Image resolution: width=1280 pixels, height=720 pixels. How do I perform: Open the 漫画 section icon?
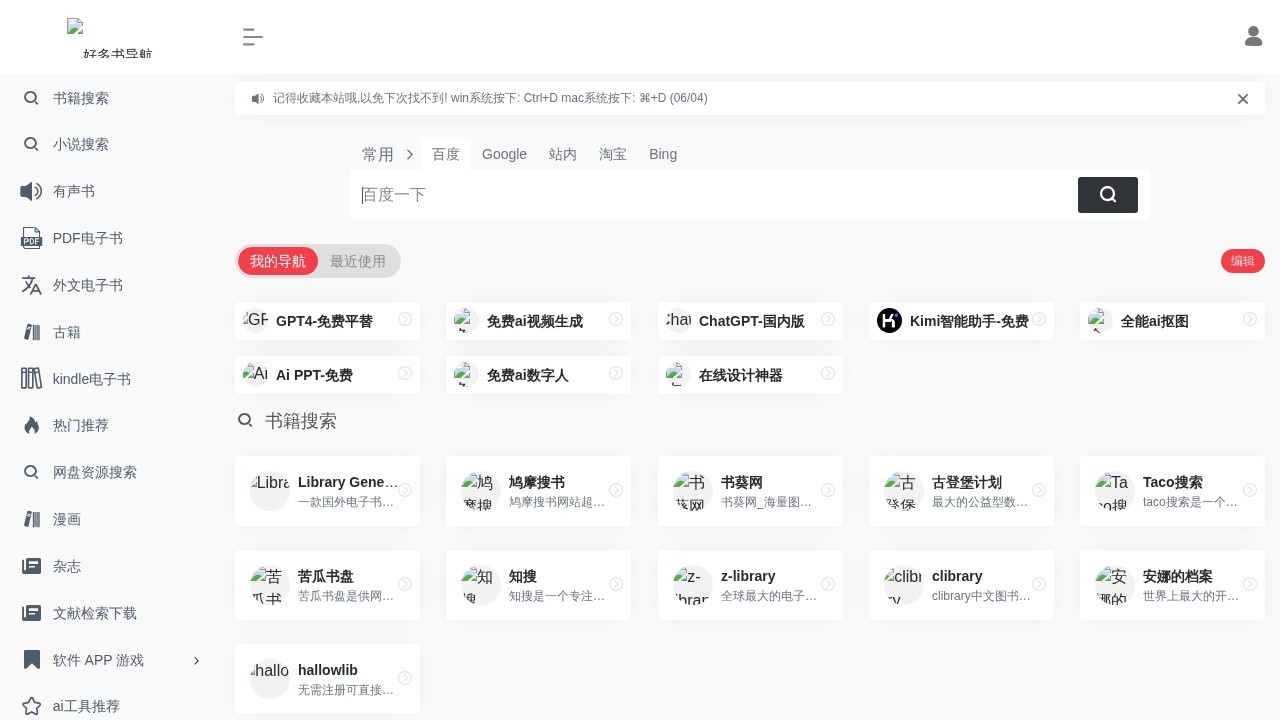pos(31,519)
